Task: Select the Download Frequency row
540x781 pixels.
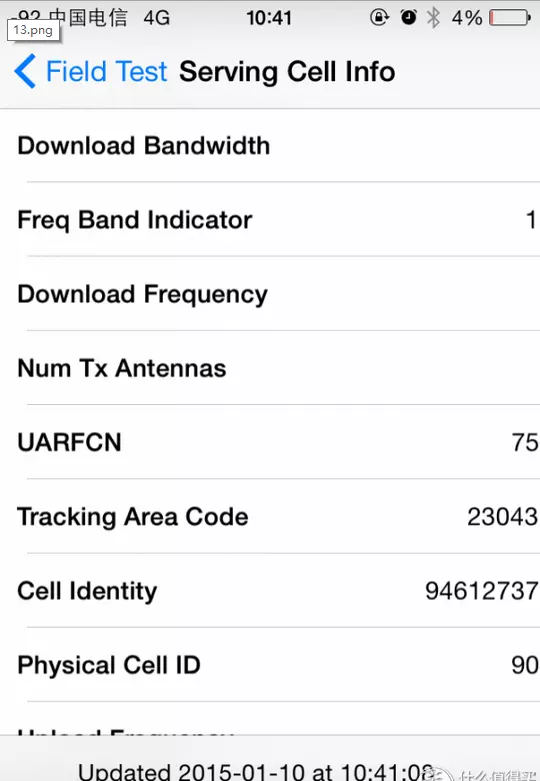Action: [270, 294]
